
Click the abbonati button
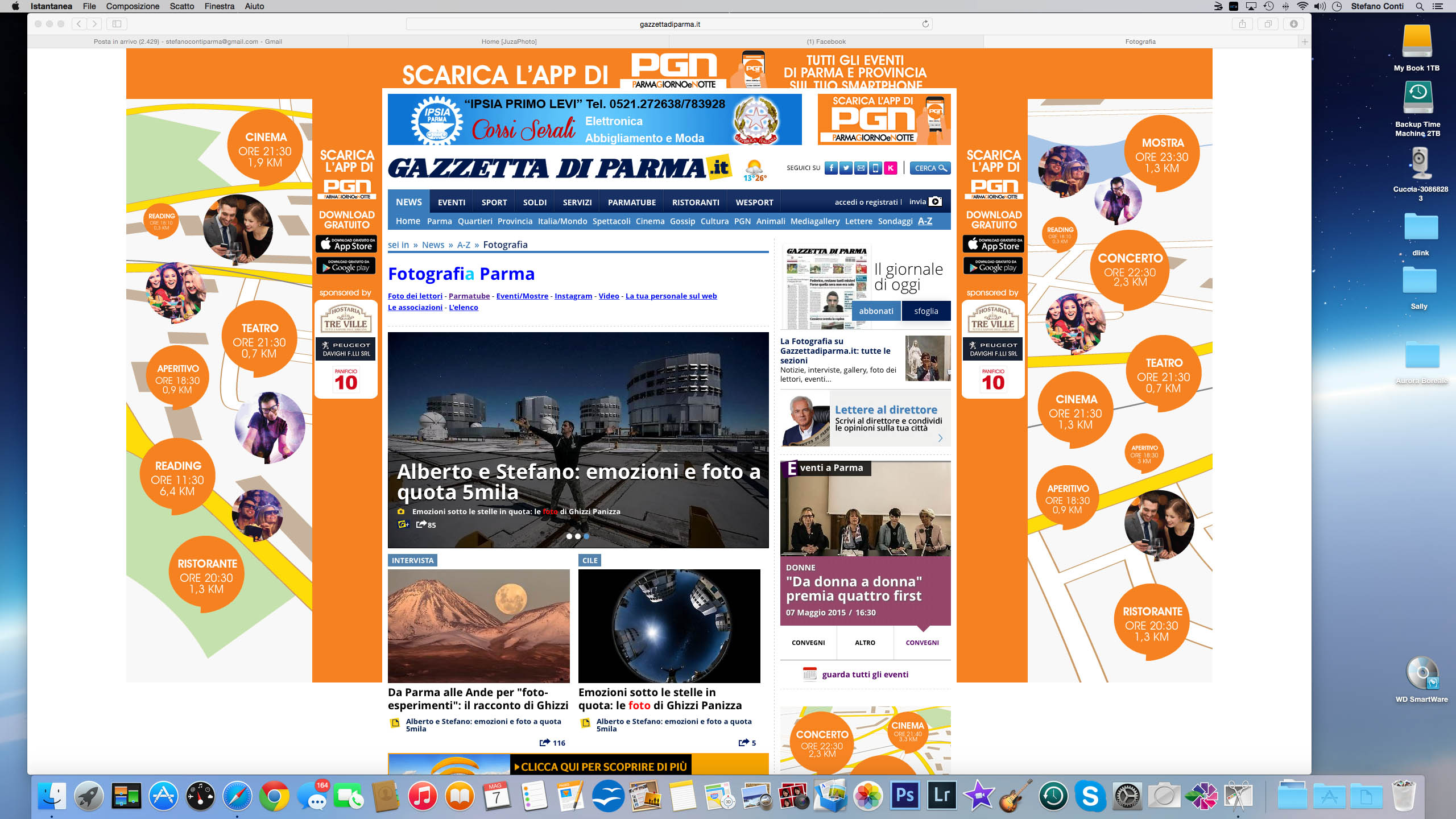[x=876, y=311]
